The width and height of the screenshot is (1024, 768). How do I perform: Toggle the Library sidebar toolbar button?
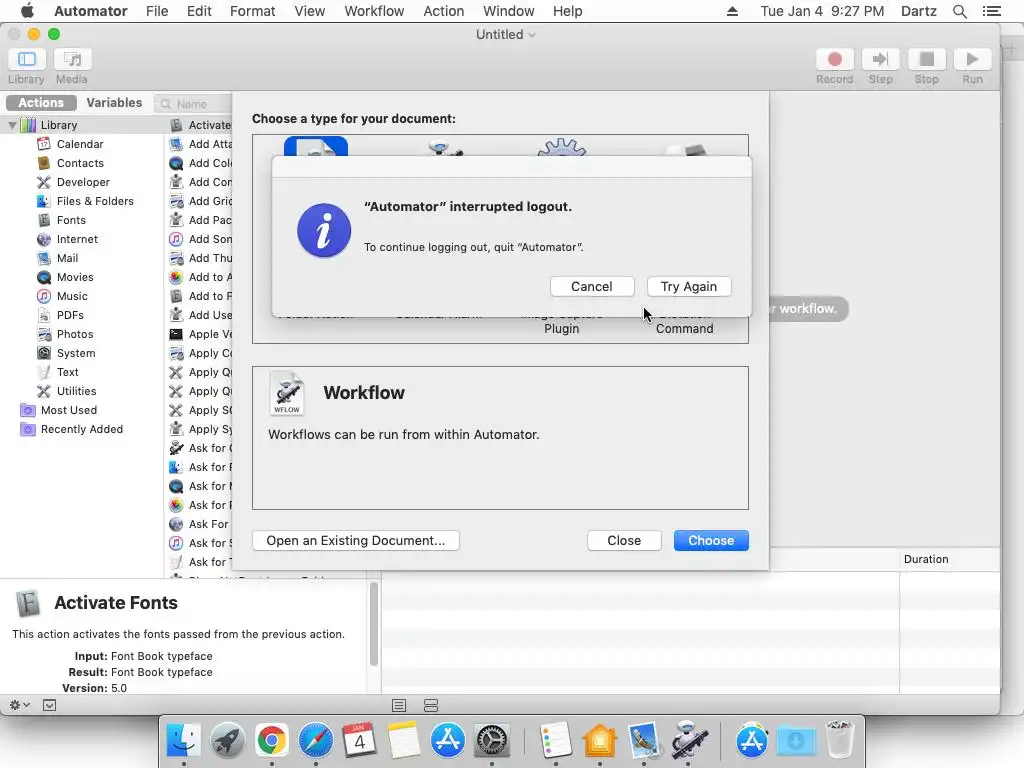pos(26,59)
